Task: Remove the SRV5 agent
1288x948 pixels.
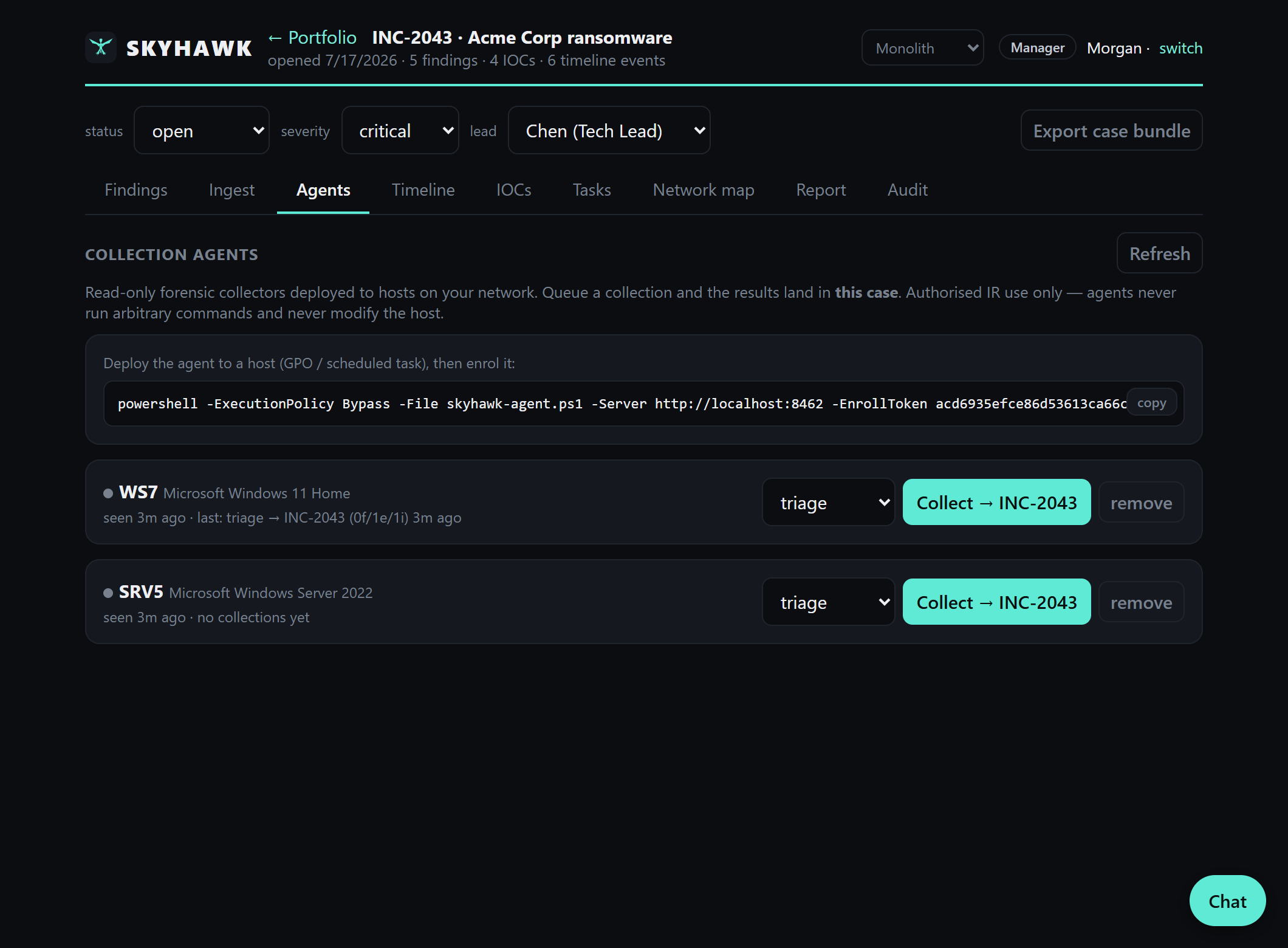Action: pos(1141,602)
